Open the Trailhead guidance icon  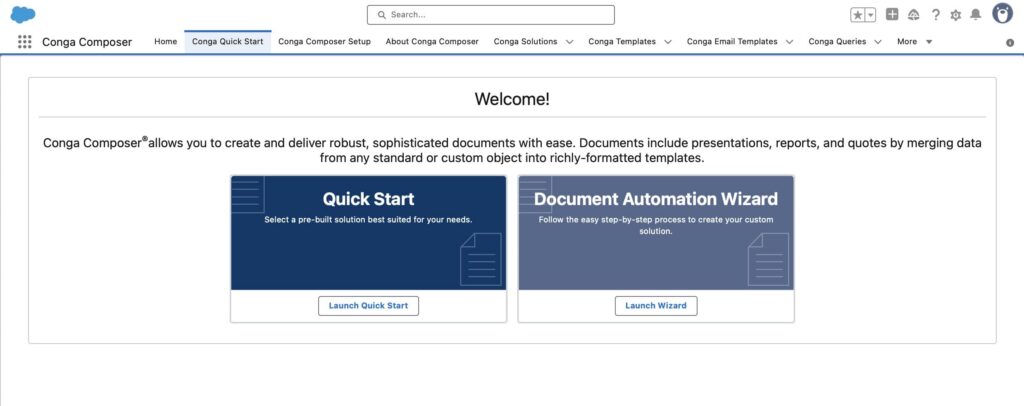pos(914,15)
